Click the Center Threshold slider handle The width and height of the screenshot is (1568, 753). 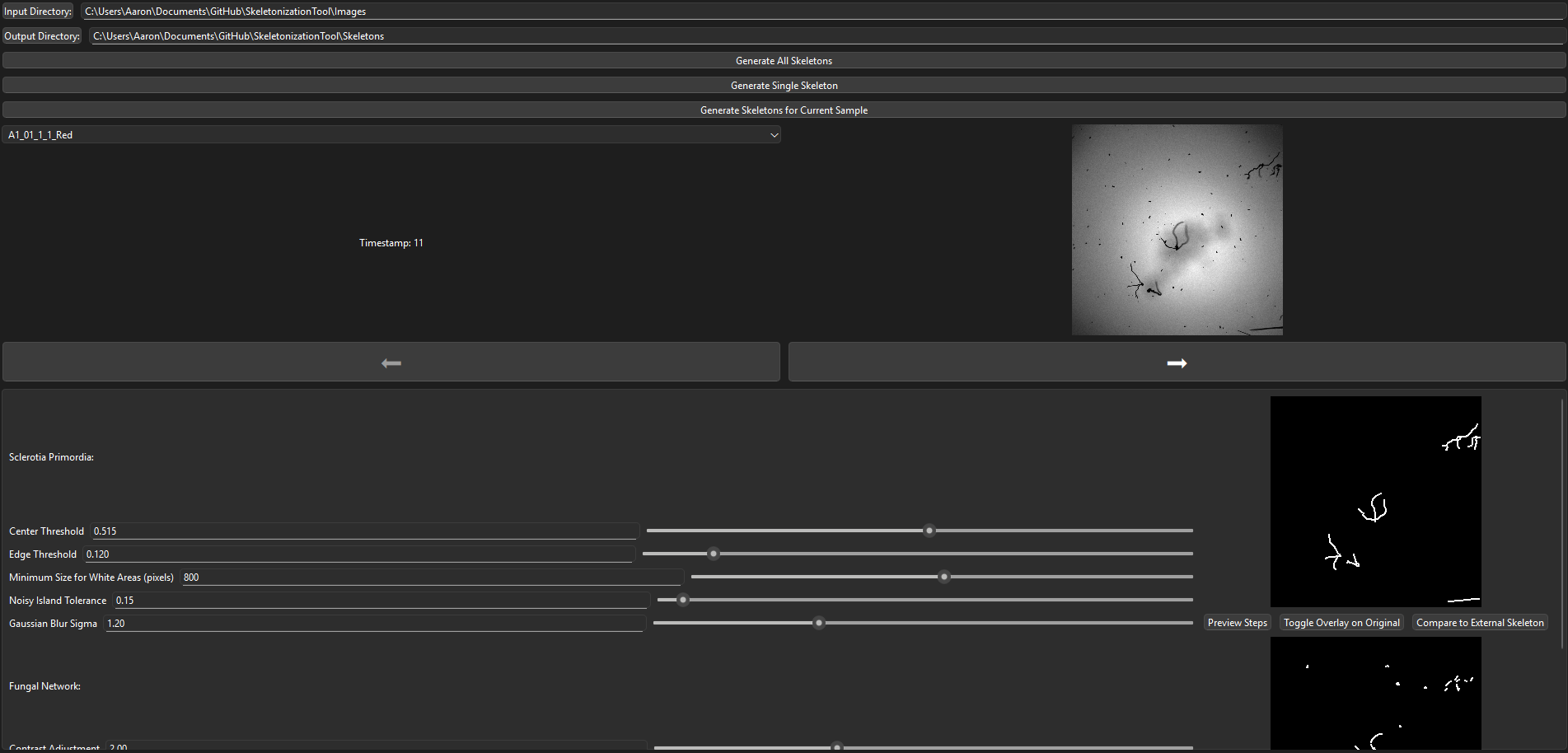(x=929, y=531)
